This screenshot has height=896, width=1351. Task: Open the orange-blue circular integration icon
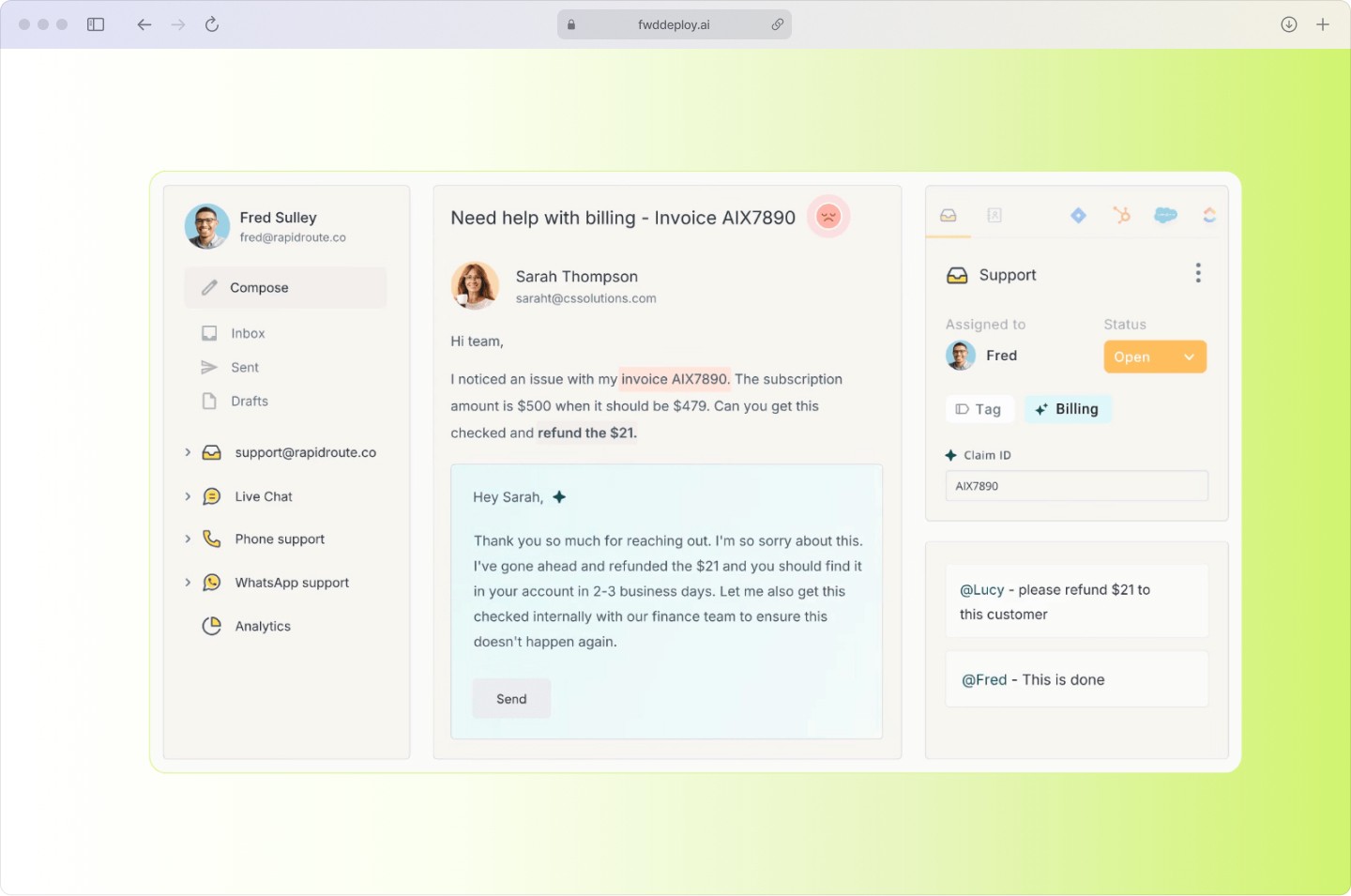tap(1209, 216)
